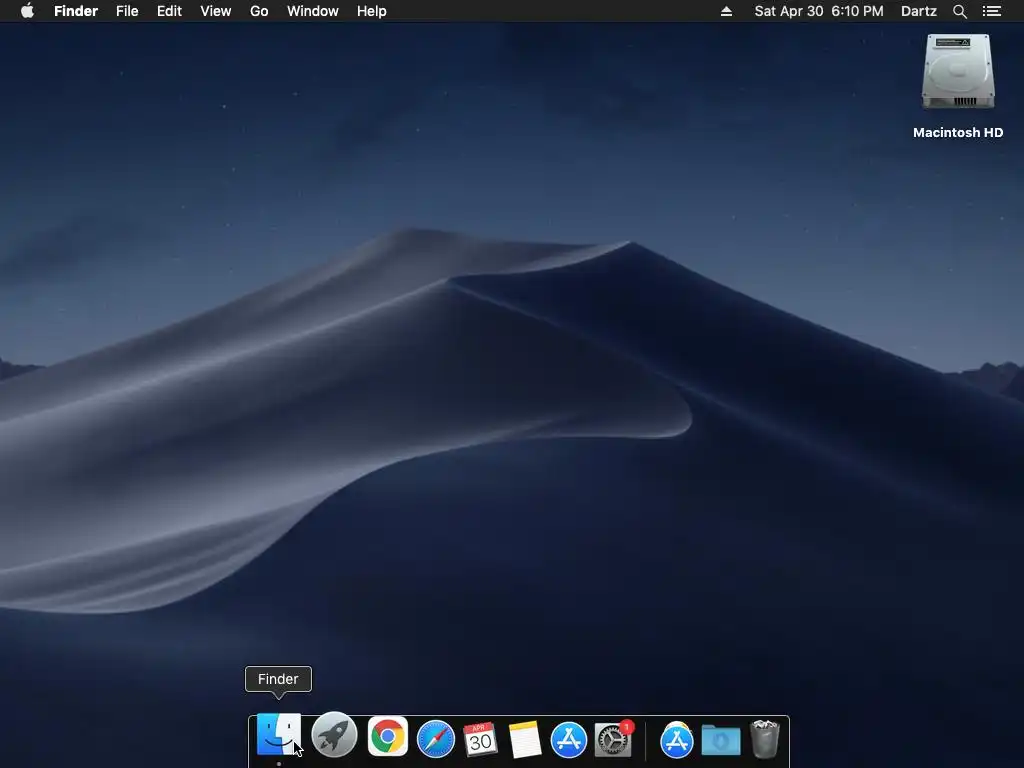Screen dimensions: 1024x768
Task: Open the Downloads folder in Dock
Action: pyautogui.click(x=721, y=741)
